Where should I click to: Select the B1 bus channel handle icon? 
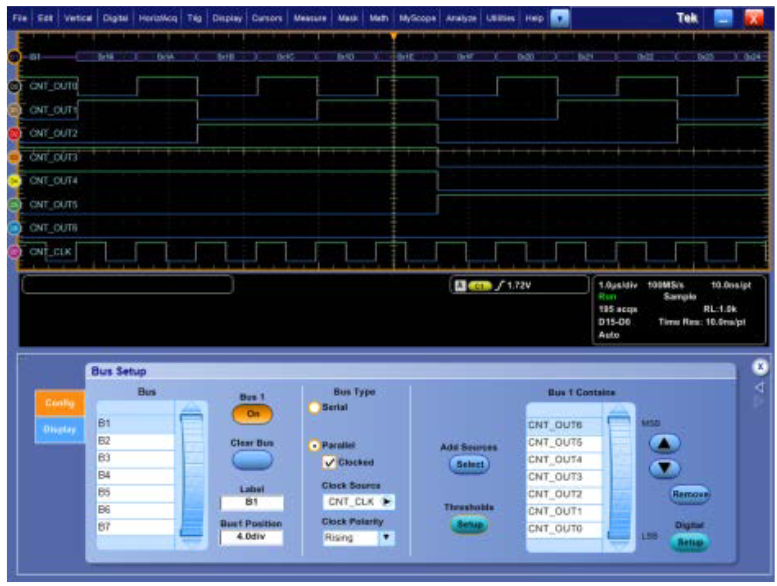click(14, 57)
